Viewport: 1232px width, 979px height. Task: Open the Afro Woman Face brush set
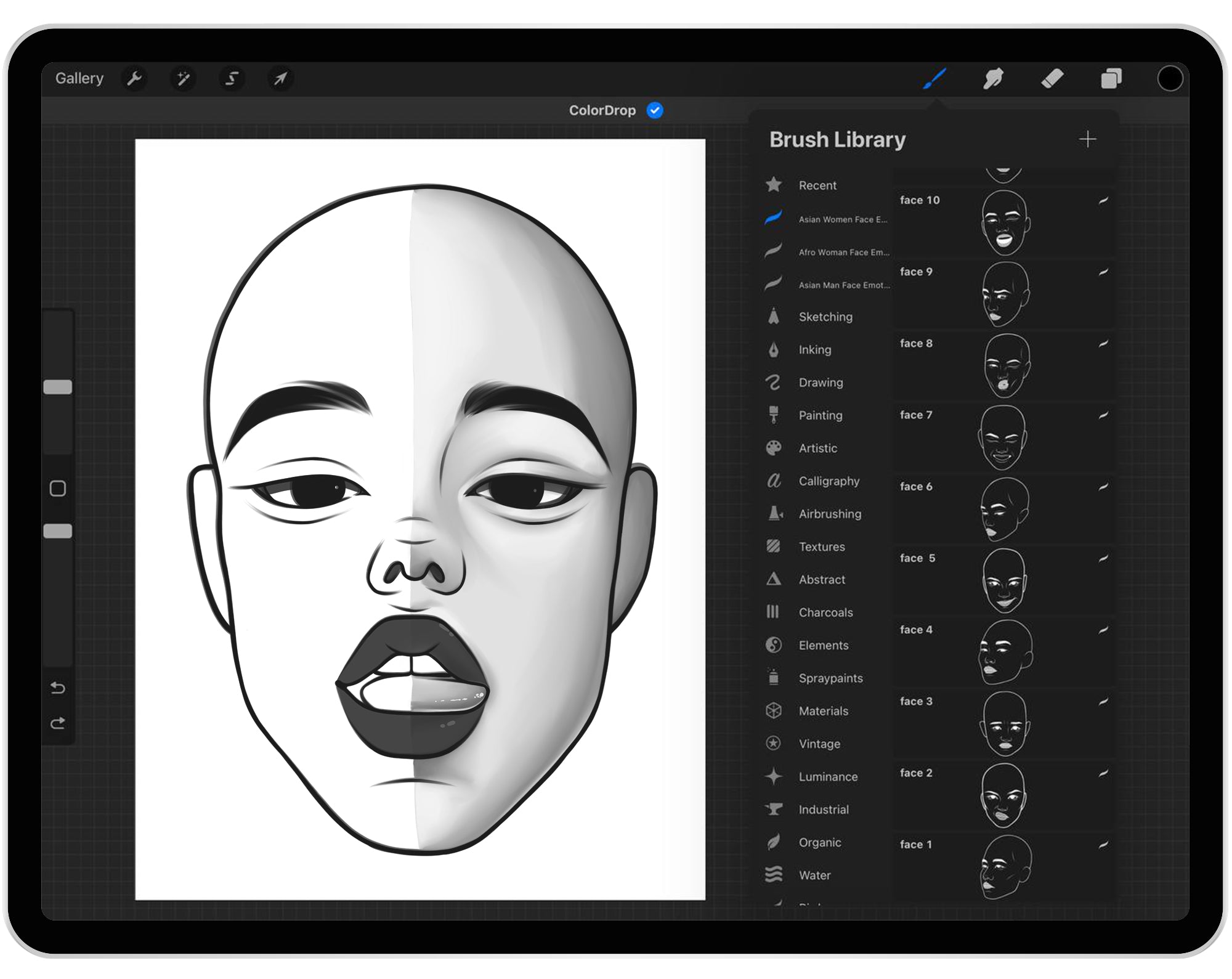(843, 252)
